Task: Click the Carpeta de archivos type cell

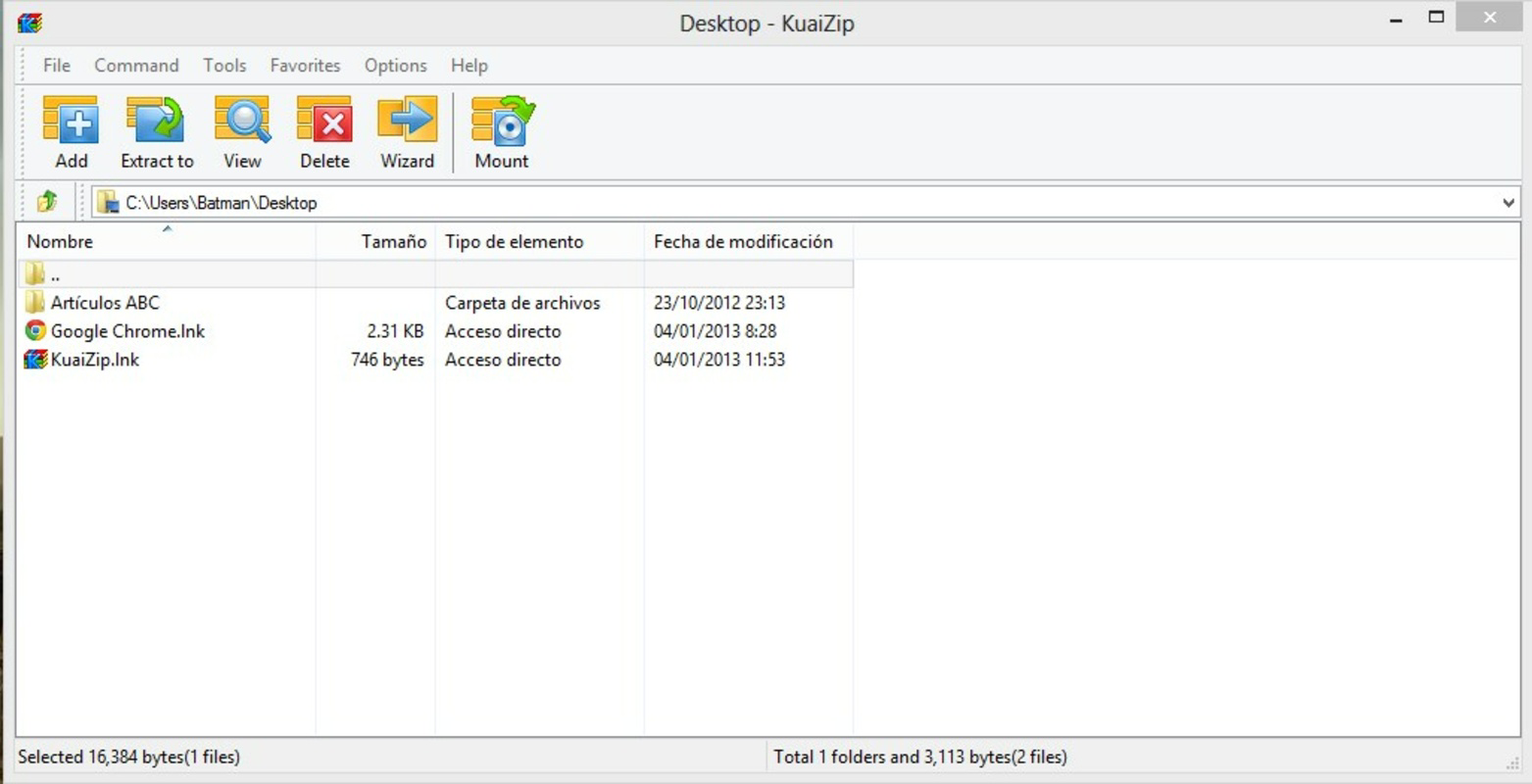Action: 522,303
